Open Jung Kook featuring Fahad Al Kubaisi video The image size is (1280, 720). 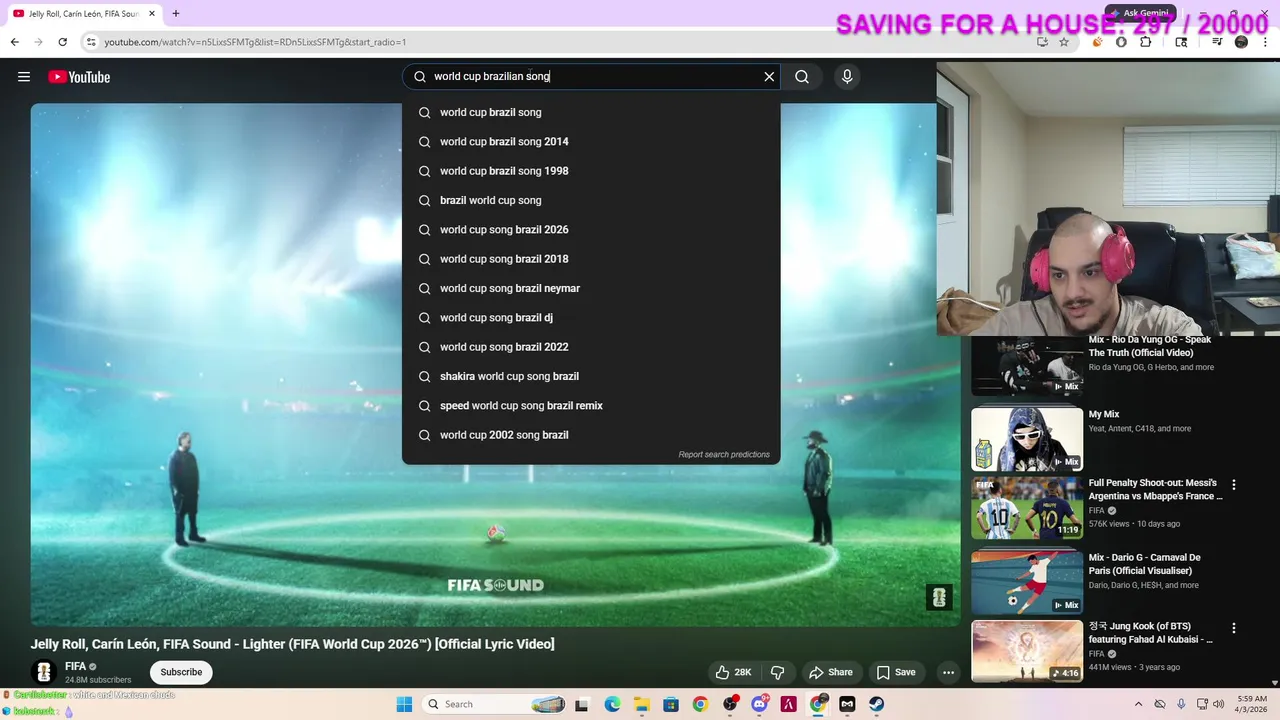click(1027, 651)
